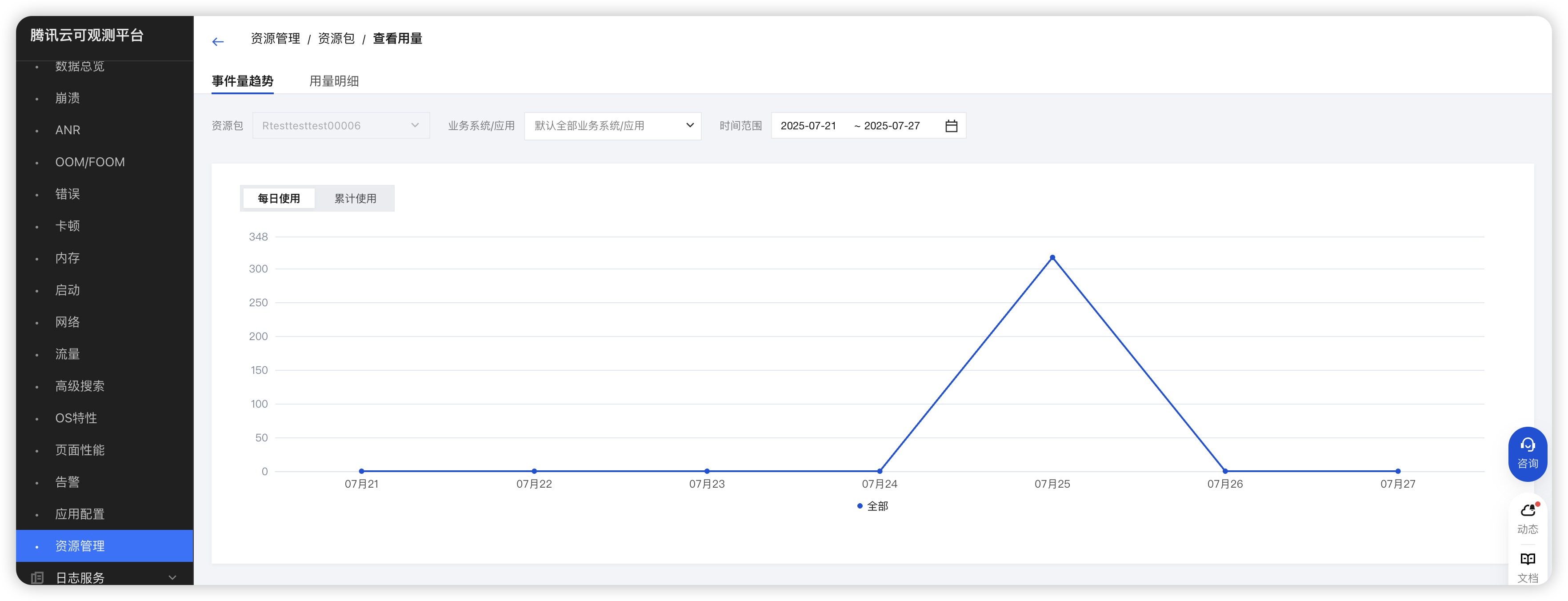Open the 资源包 Rtesttesttest00006 dropdown
The image size is (1568, 601).
(341, 125)
